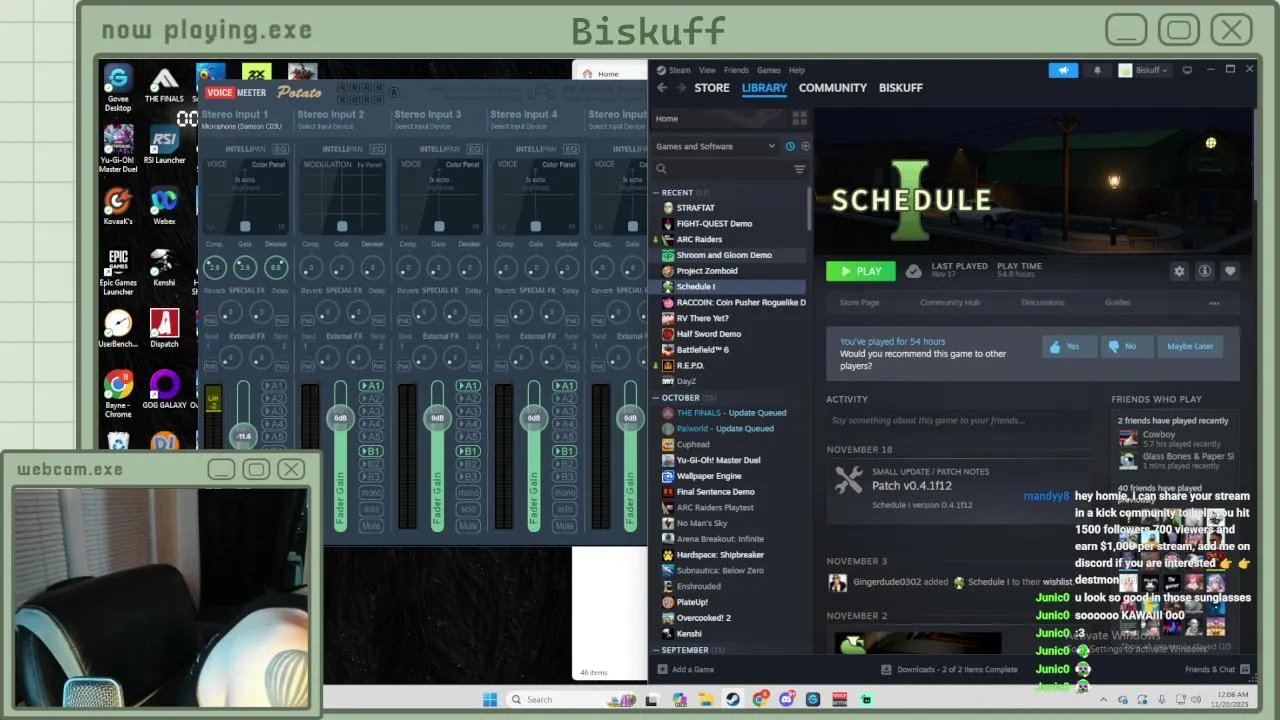
Task: Toggle A1 bus on Voicemeeter Stereo Input 2
Action: tap(371, 386)
